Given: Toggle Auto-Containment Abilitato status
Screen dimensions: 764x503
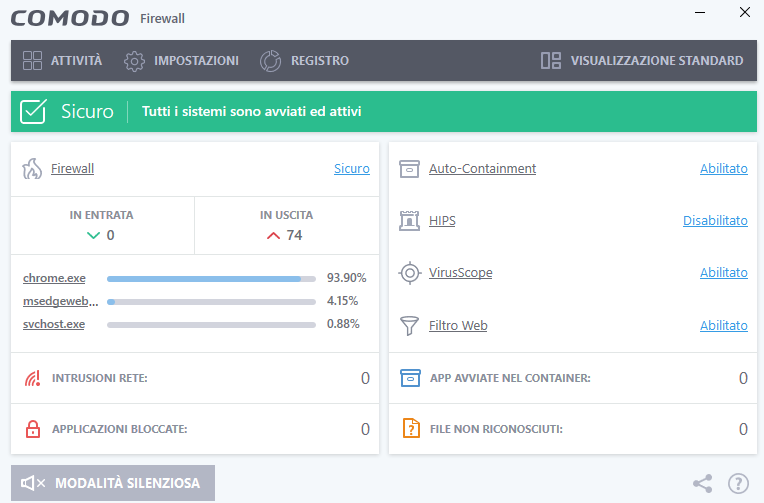Looking at the screenshot, I should [723, 169].
